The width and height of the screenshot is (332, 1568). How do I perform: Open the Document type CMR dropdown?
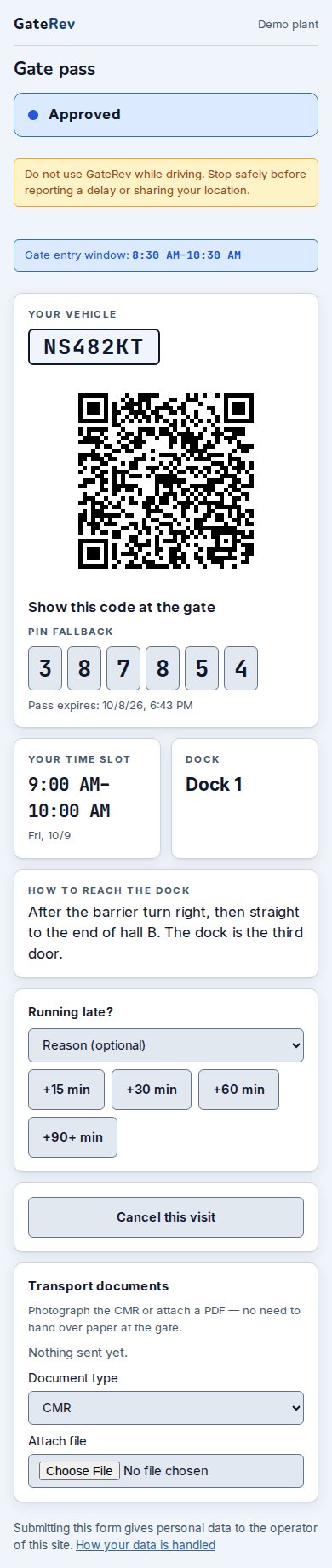click(166, 1408)
